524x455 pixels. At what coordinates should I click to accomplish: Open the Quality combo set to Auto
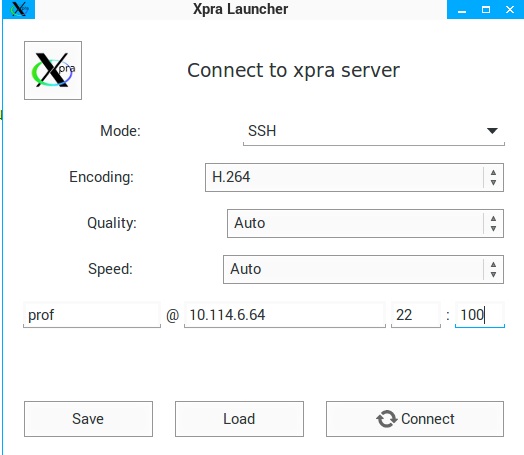click(x=365, y=223)
